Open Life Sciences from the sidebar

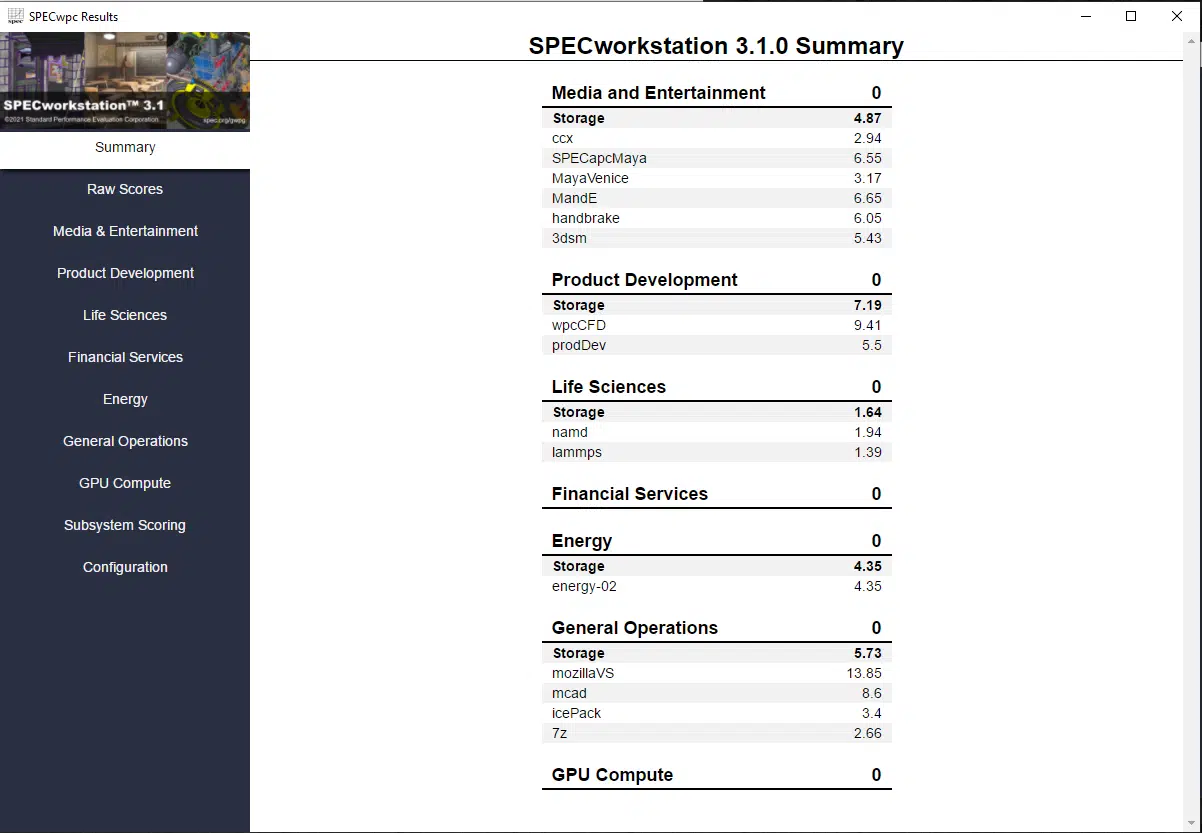(125, 315)
